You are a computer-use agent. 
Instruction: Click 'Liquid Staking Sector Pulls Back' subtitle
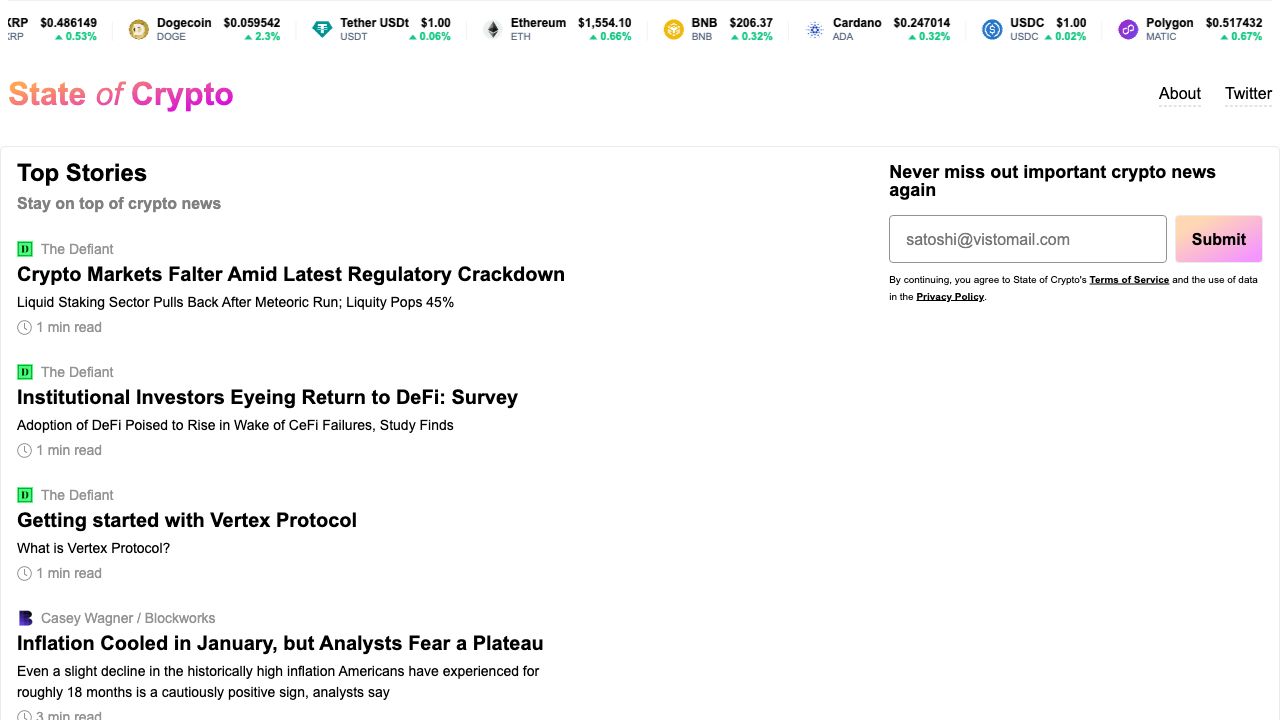click(236, 302)
